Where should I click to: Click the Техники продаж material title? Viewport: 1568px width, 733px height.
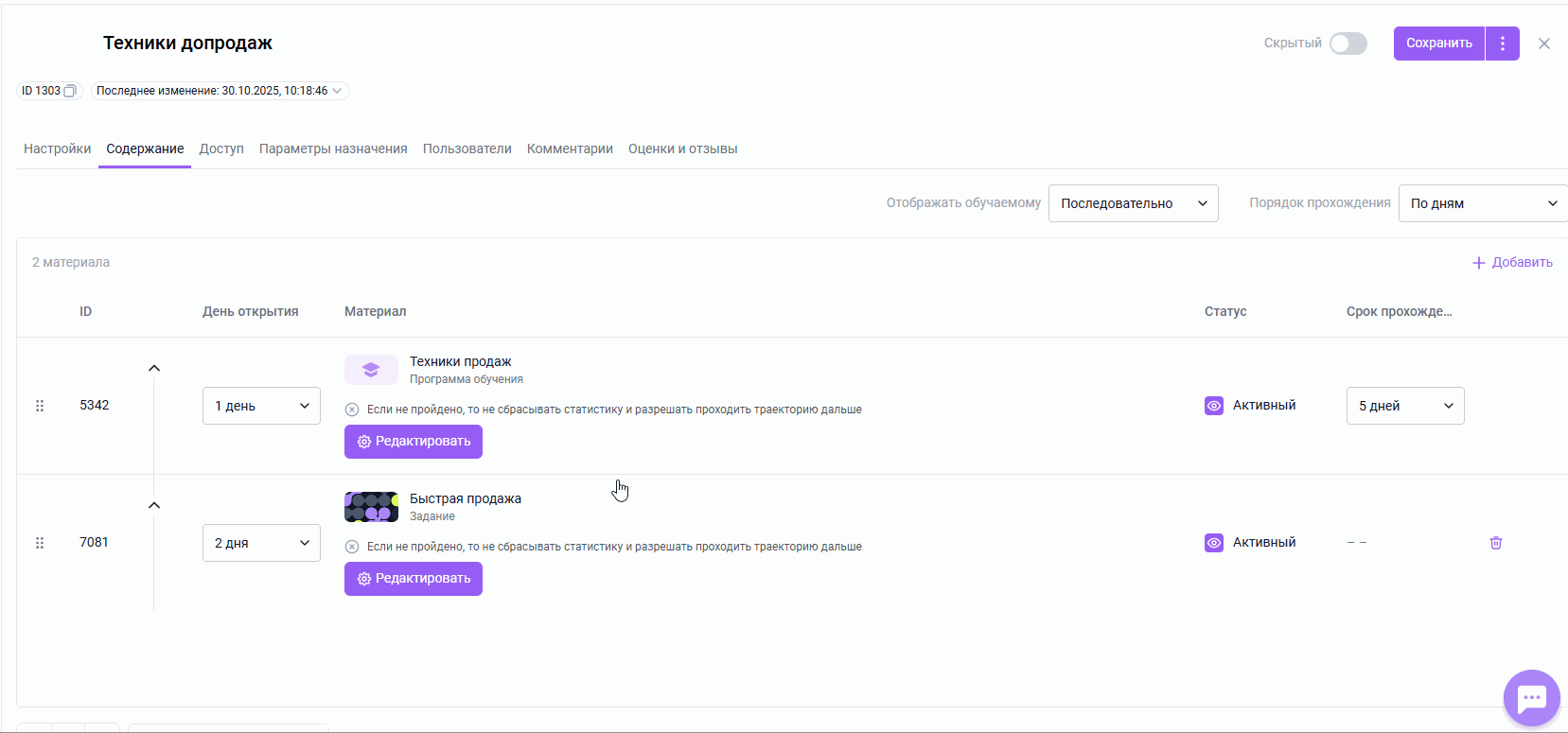[x=461, y=361]
